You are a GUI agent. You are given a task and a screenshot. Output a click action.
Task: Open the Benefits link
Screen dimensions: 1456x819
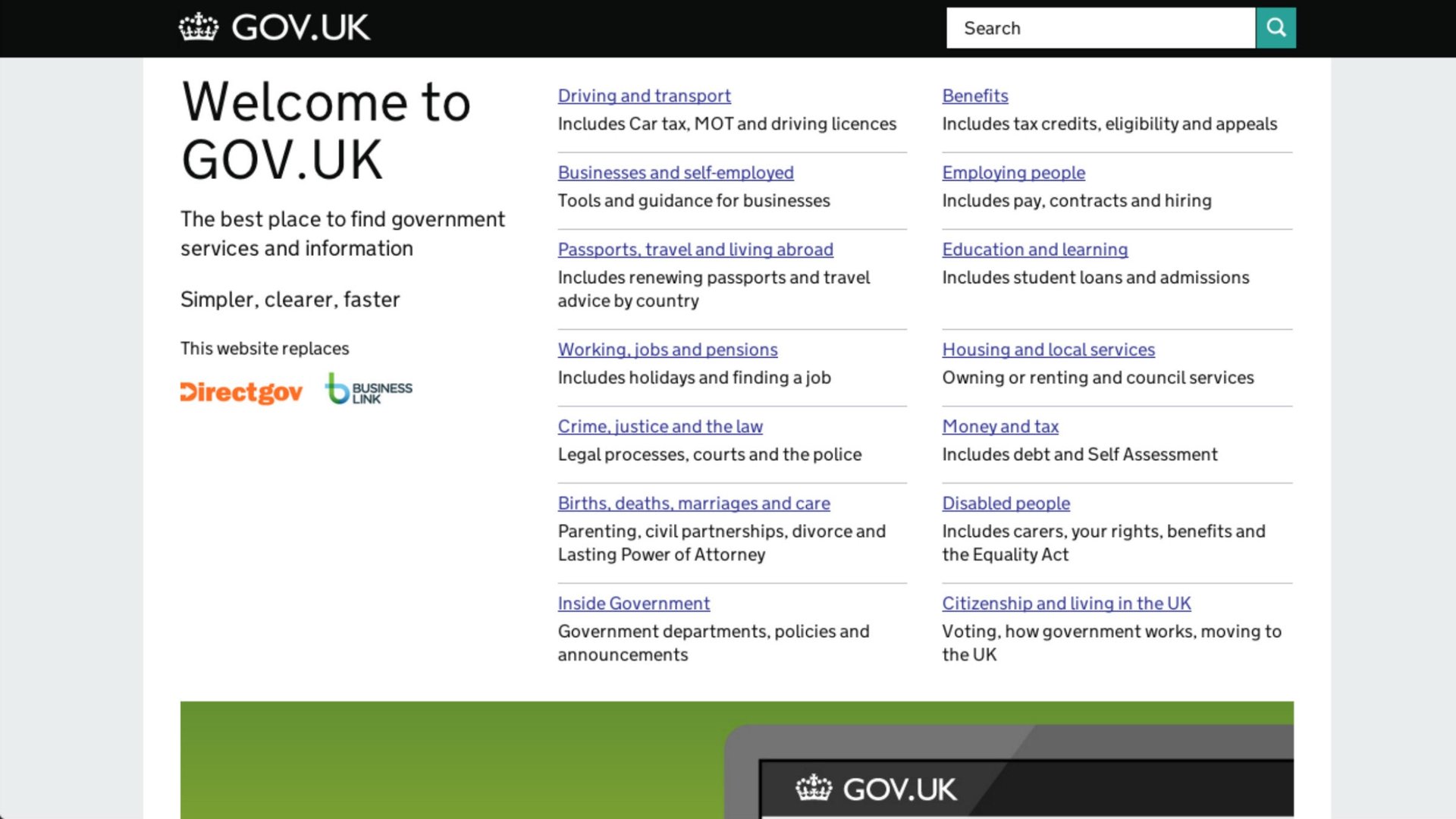974,96
